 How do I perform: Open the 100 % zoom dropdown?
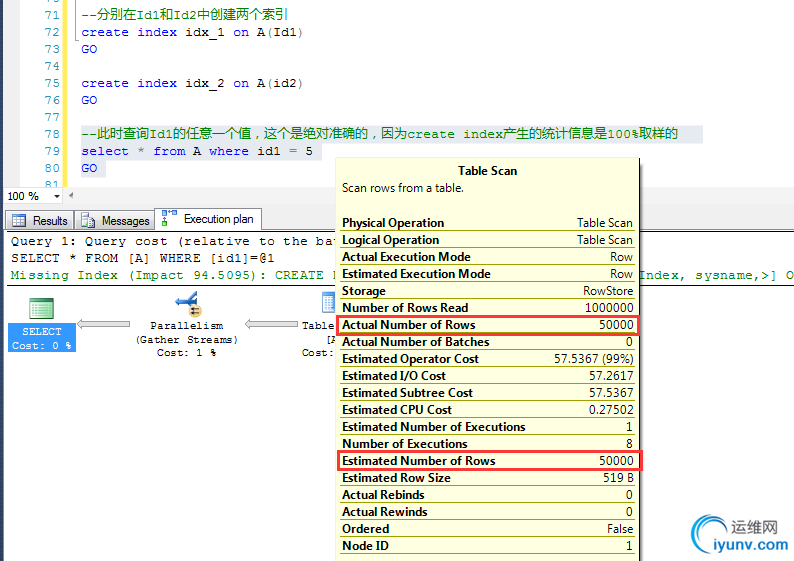coord(56,196)
